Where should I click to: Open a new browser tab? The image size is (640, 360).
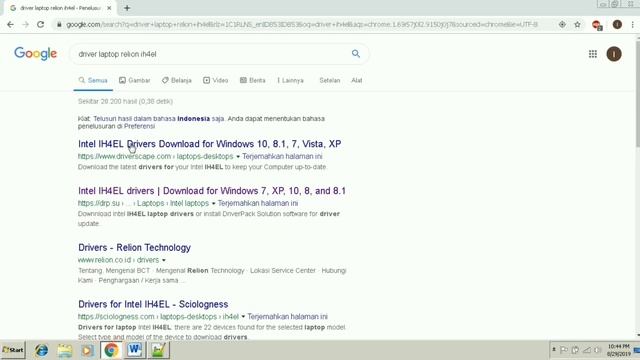(127, 8)
